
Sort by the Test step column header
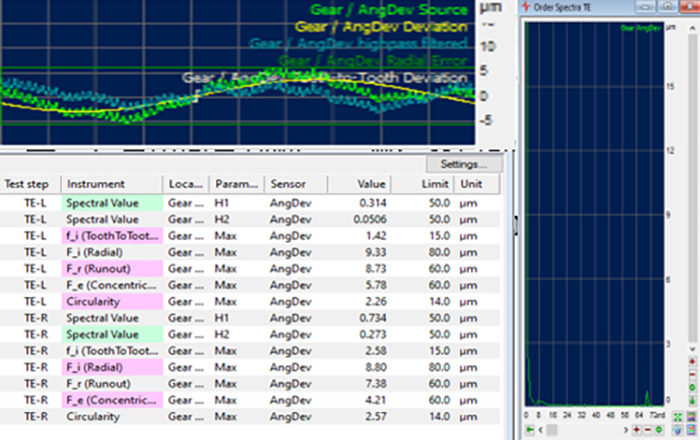(30, 184)
